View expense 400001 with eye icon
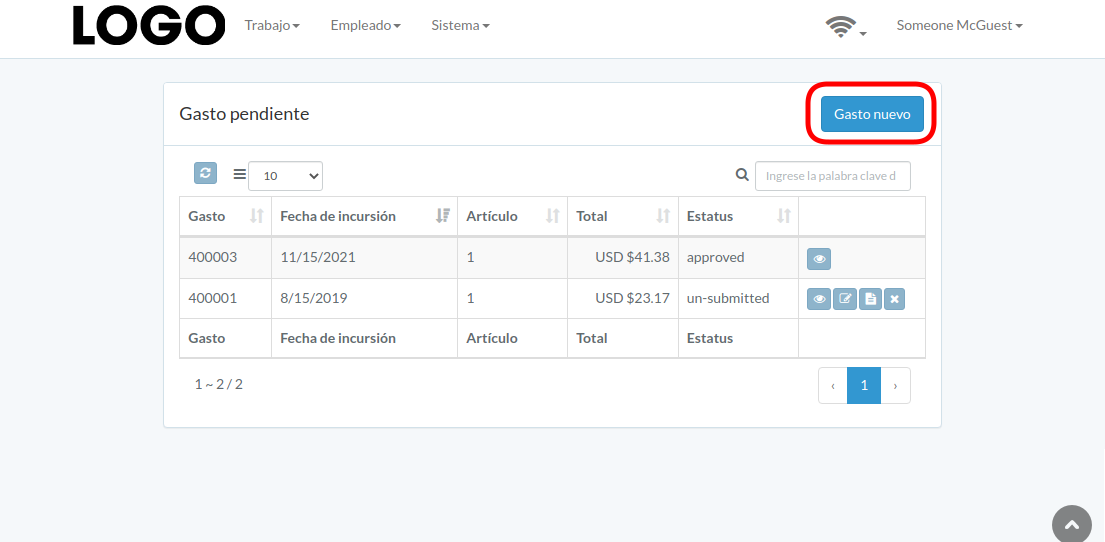 point(819,300)
